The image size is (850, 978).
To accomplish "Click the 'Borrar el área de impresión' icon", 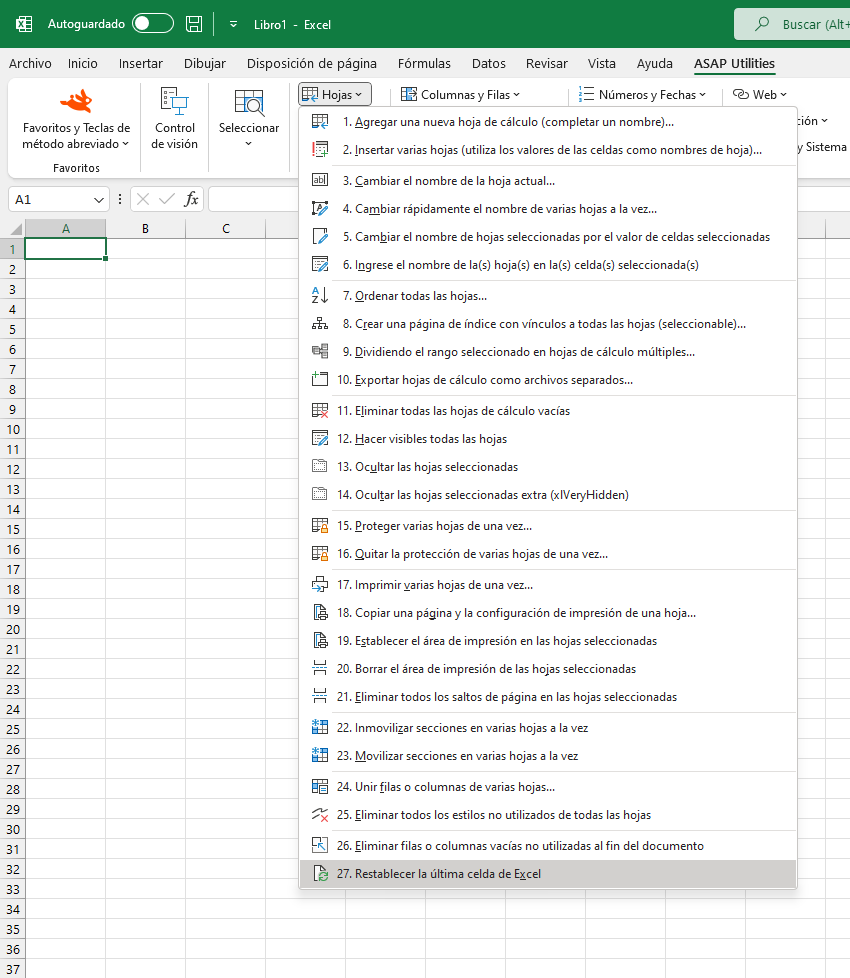I will 320,669.
